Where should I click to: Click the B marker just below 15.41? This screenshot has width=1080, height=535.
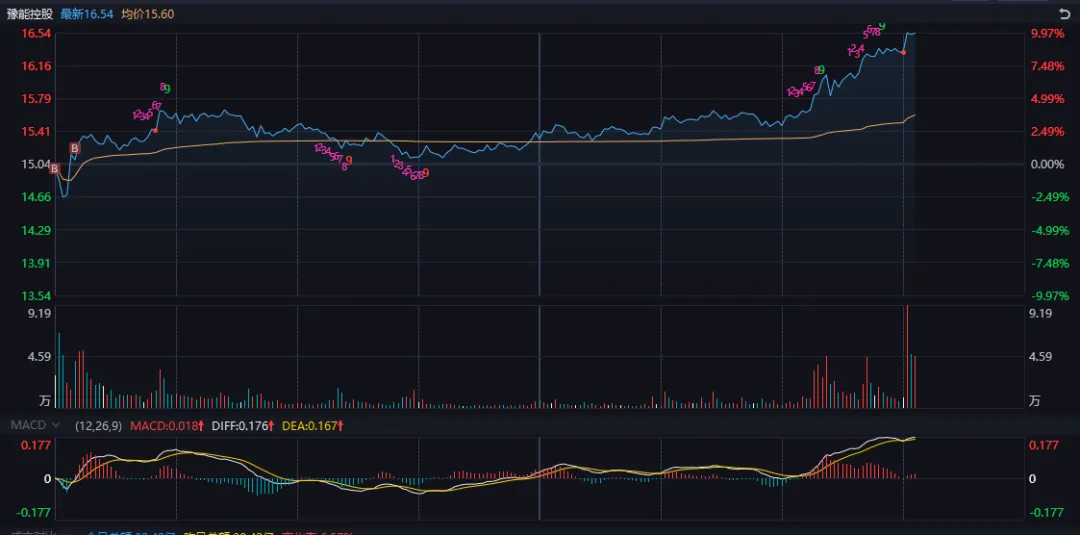(x=74, y=147)
